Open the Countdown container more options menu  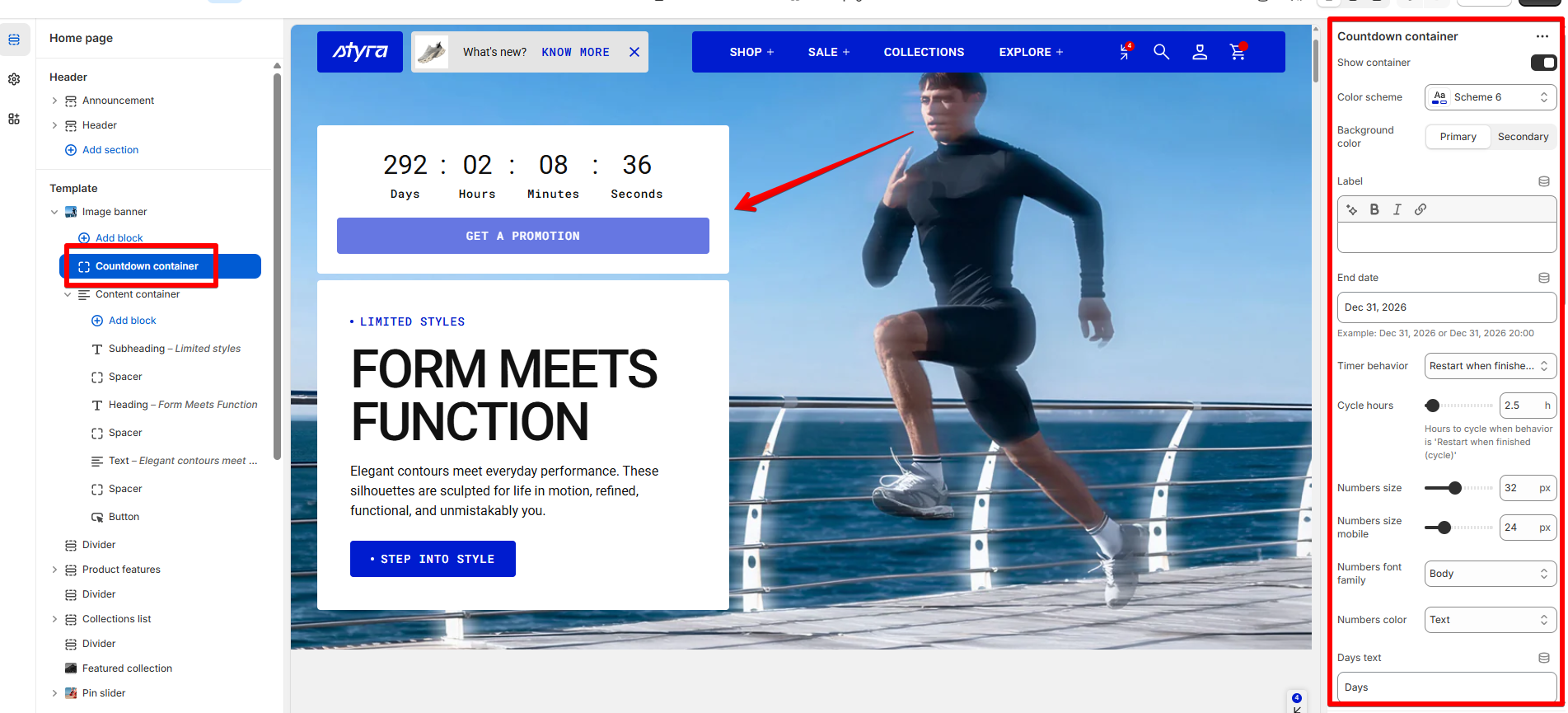(1542, 36)
